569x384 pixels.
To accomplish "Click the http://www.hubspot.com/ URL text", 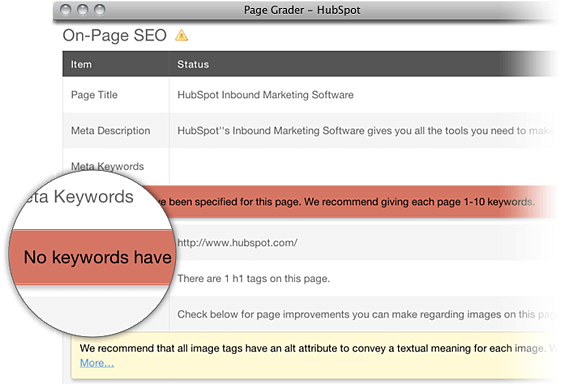I will 237,243.
